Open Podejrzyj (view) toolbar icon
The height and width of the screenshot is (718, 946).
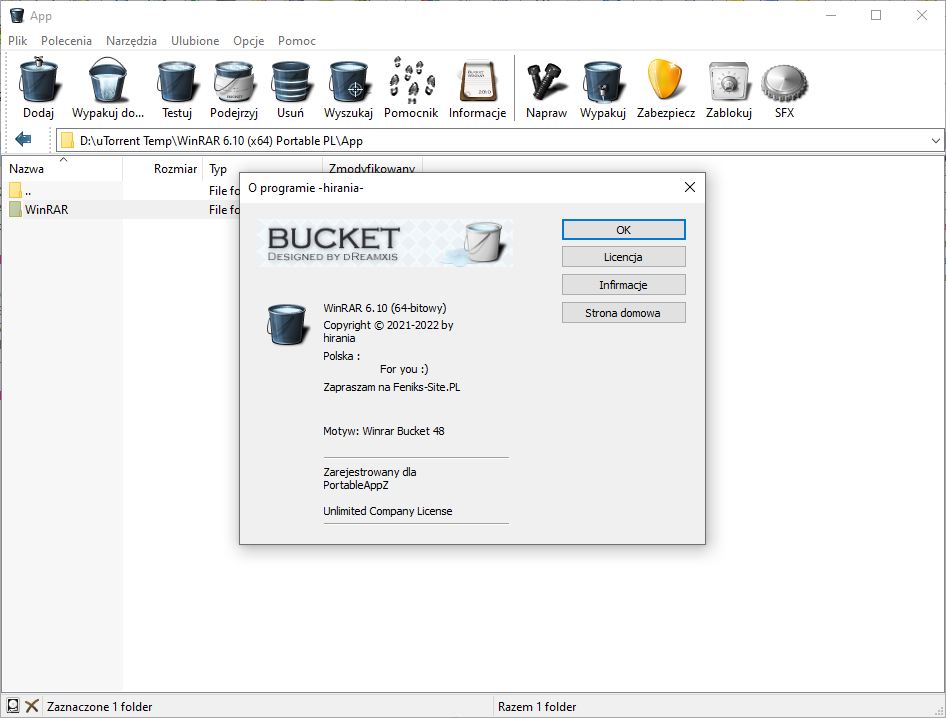234,81
